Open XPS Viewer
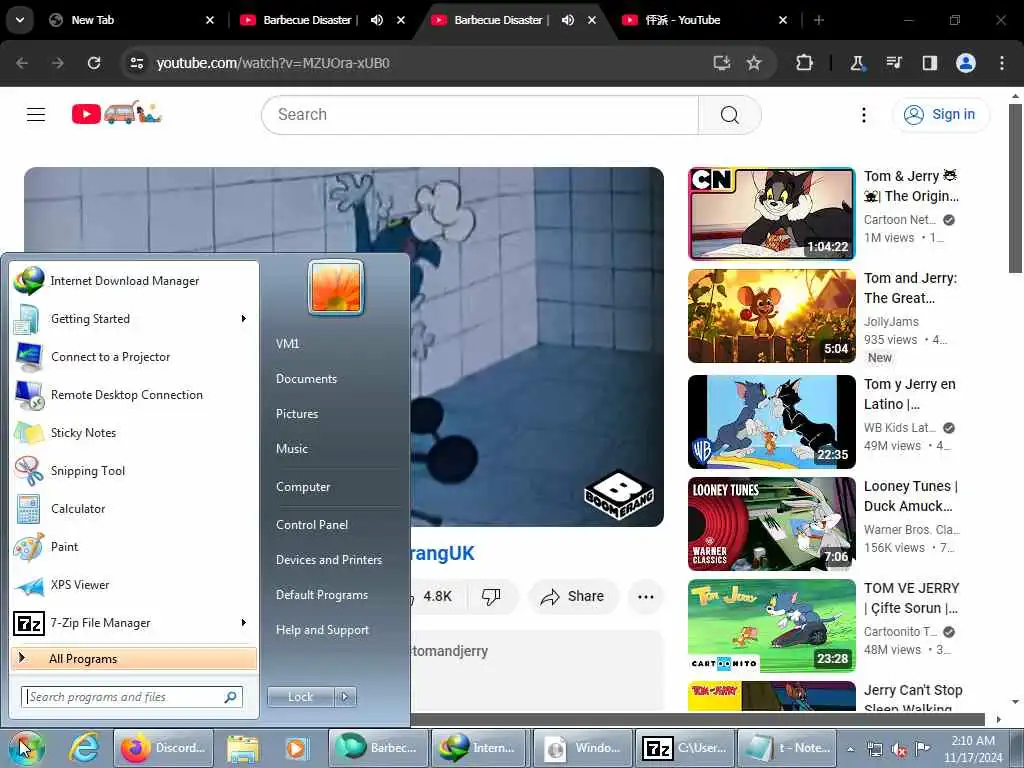The width and height of the screenshot is (1024, 768). point(134,584)
